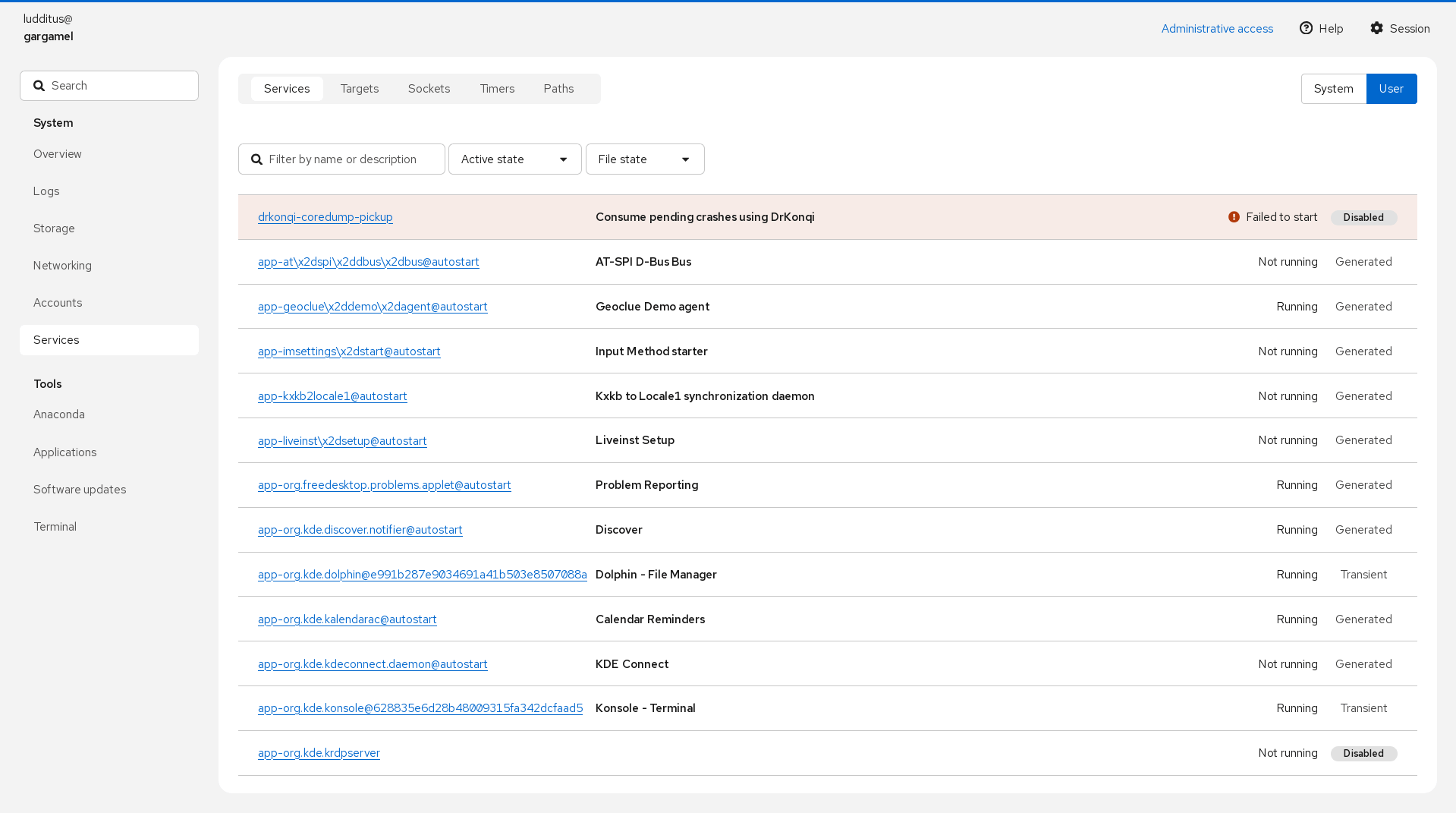
Task: Navigate to Networking in the sidebar
Action: pyautogui.click(x=62, y=266)
